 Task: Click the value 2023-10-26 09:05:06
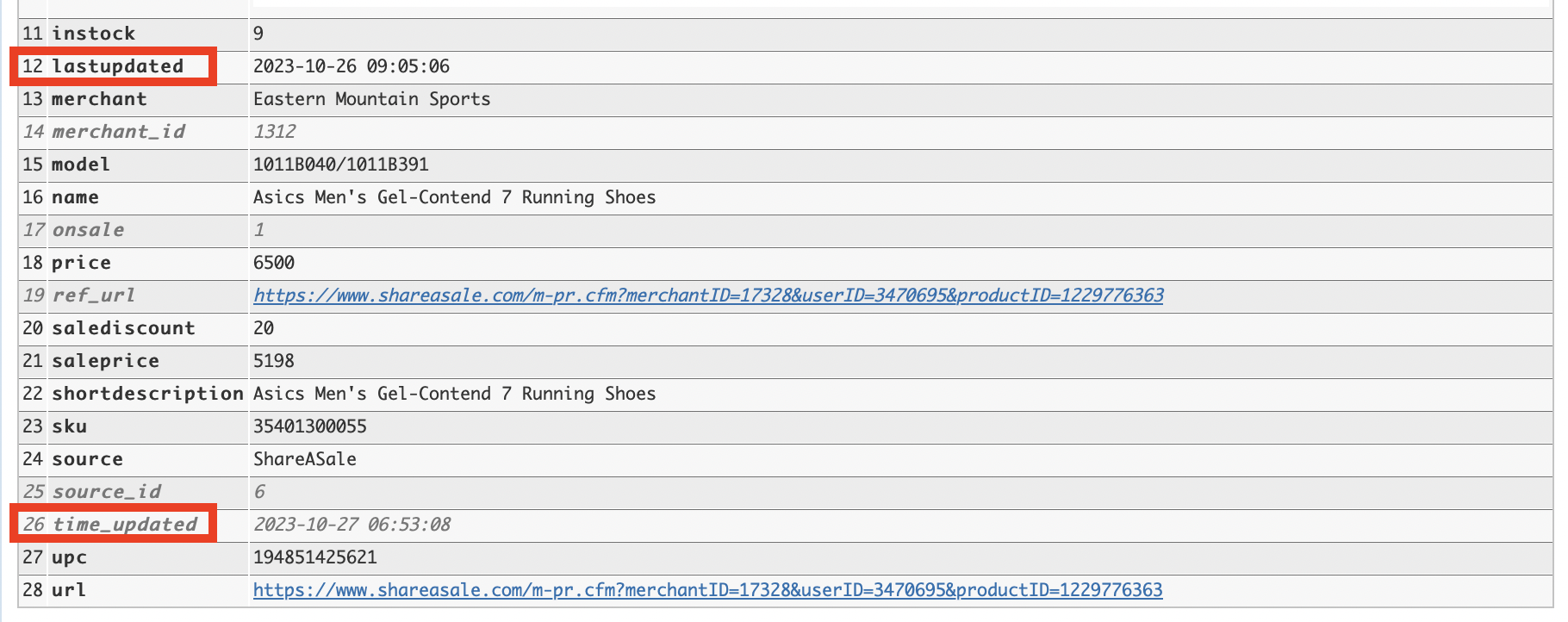pyautogui.click(x=352, y=66)
